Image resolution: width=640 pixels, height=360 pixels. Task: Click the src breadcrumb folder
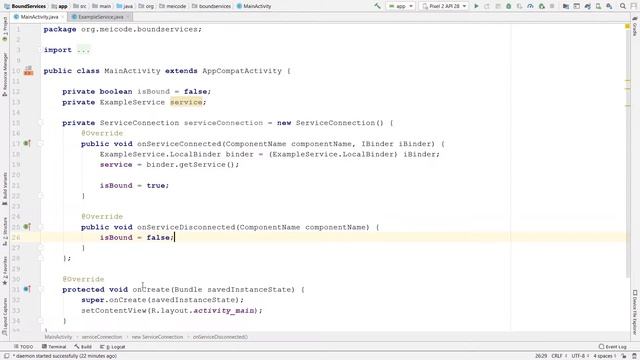[80, 6]
